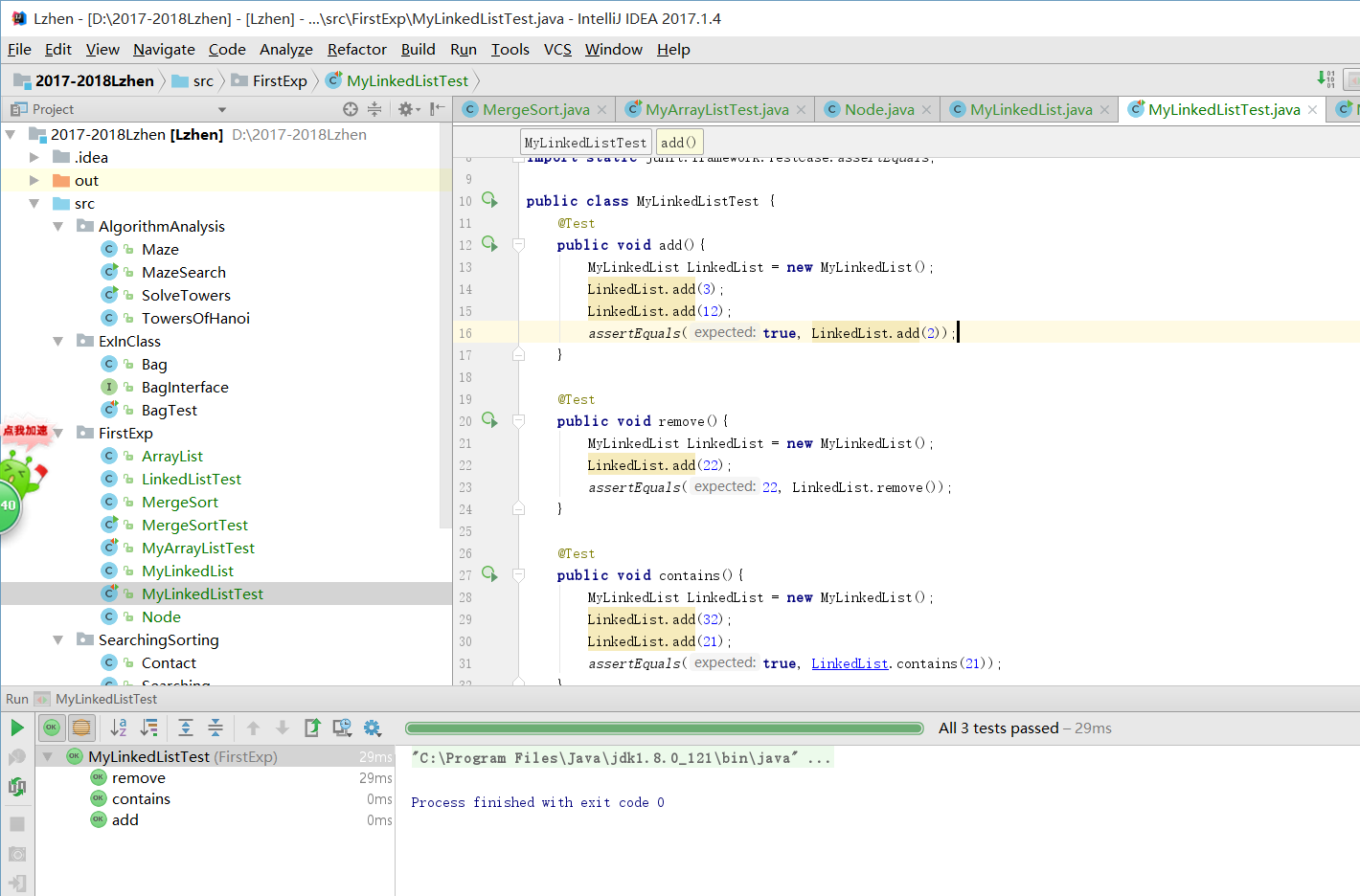Click the exit icon in the Run sidebar
The height and width of the screenshot is (896, 1360).
click(17, 884)
